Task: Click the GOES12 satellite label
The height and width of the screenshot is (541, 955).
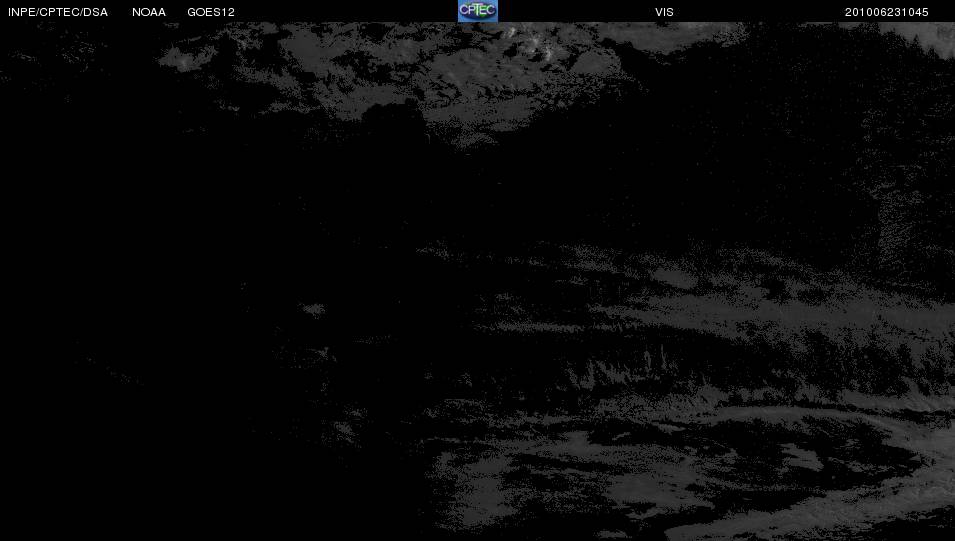Action: 211,12
